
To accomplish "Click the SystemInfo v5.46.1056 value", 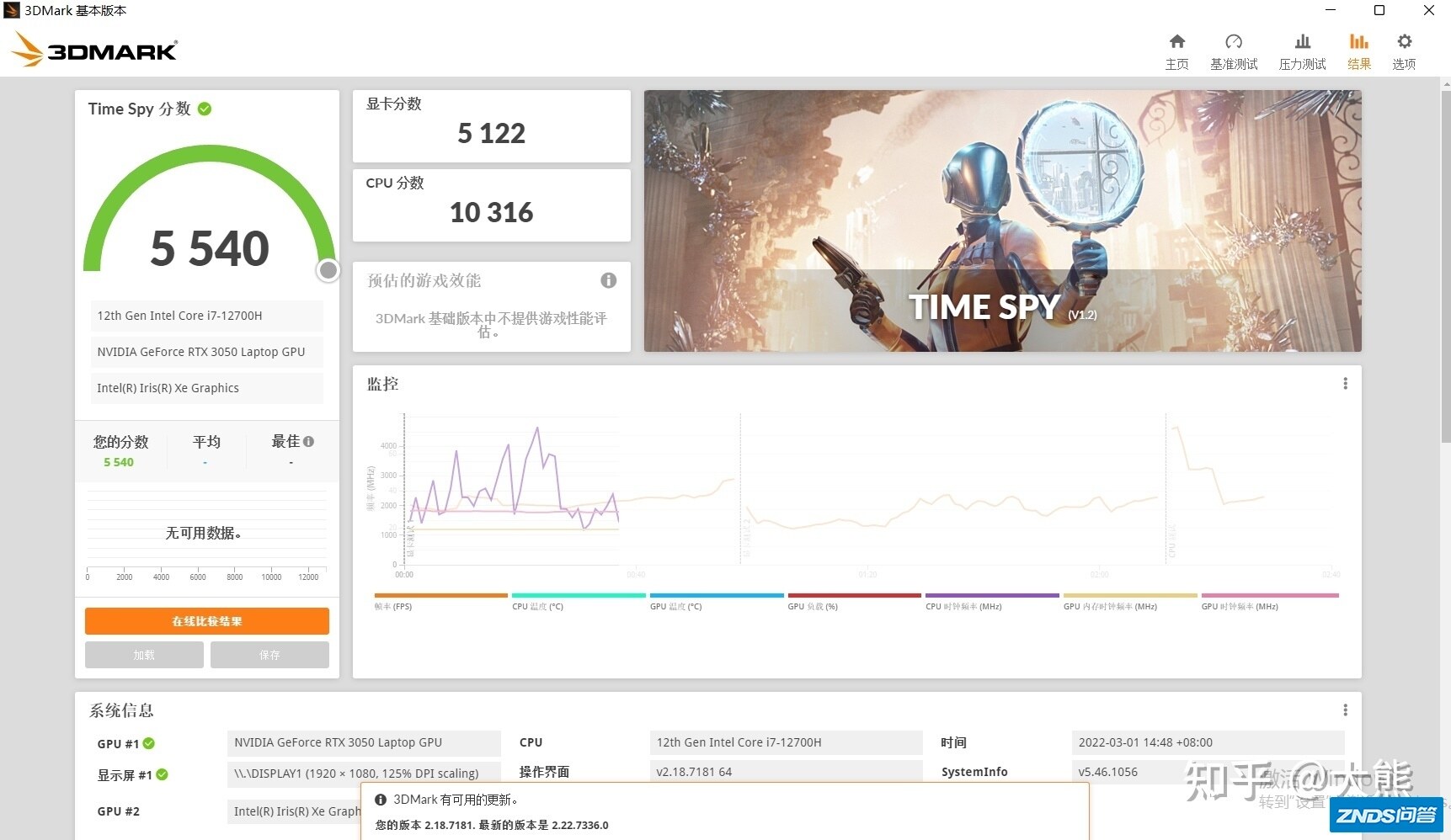I will tap(1208, 772).
